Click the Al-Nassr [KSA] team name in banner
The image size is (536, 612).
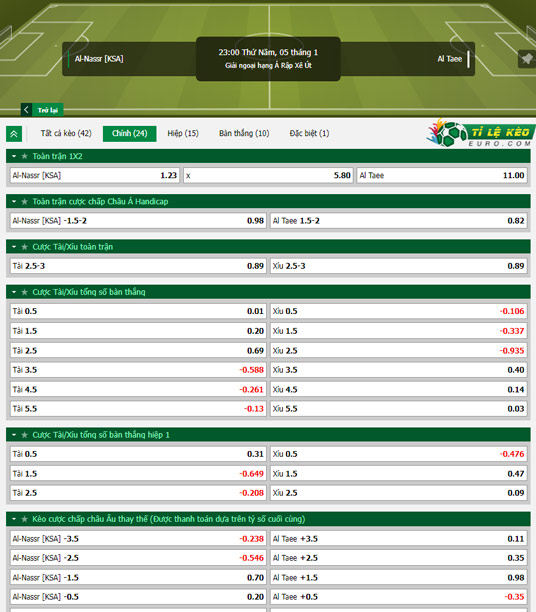click(99, 59)
